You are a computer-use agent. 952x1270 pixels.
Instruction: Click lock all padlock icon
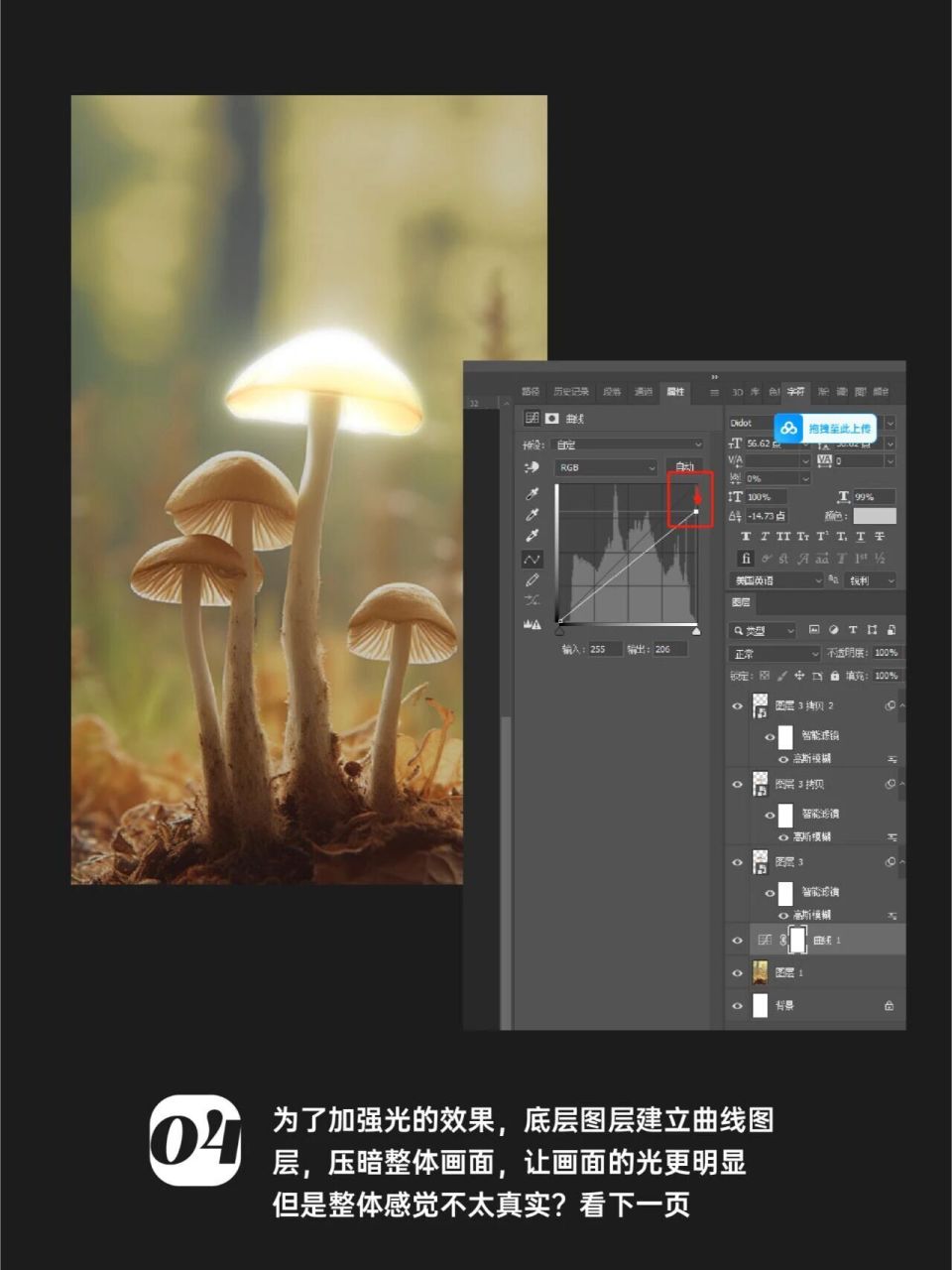835,676
